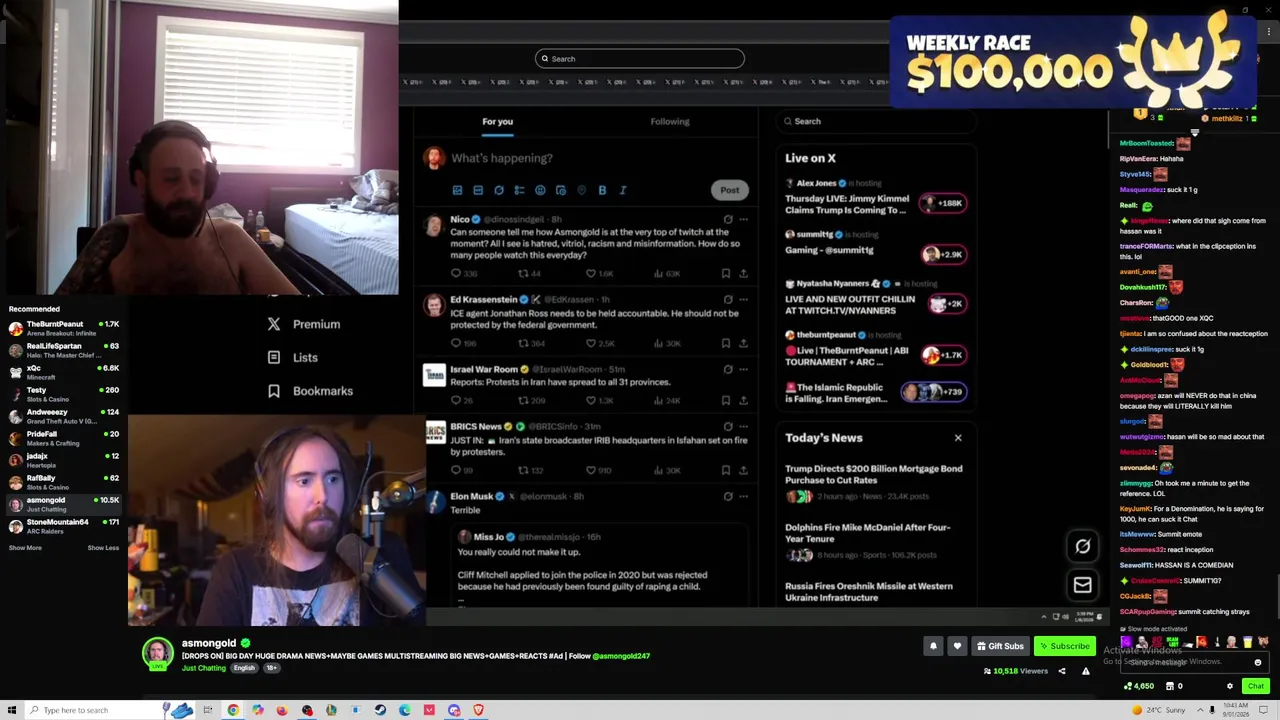Open Dolphins Fire Mike McDaniel news story

pos(876,541)
